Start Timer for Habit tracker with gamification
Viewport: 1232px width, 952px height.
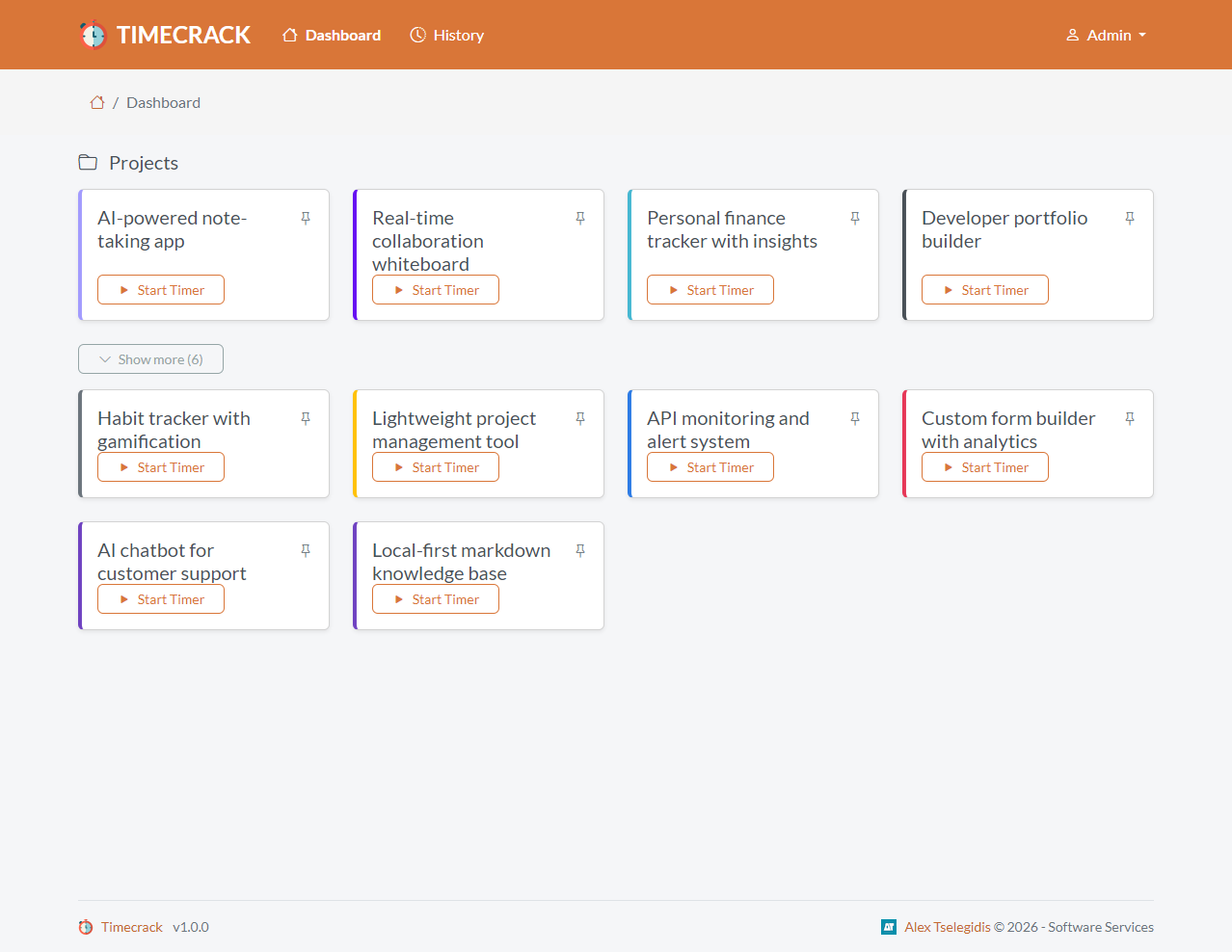161,466
